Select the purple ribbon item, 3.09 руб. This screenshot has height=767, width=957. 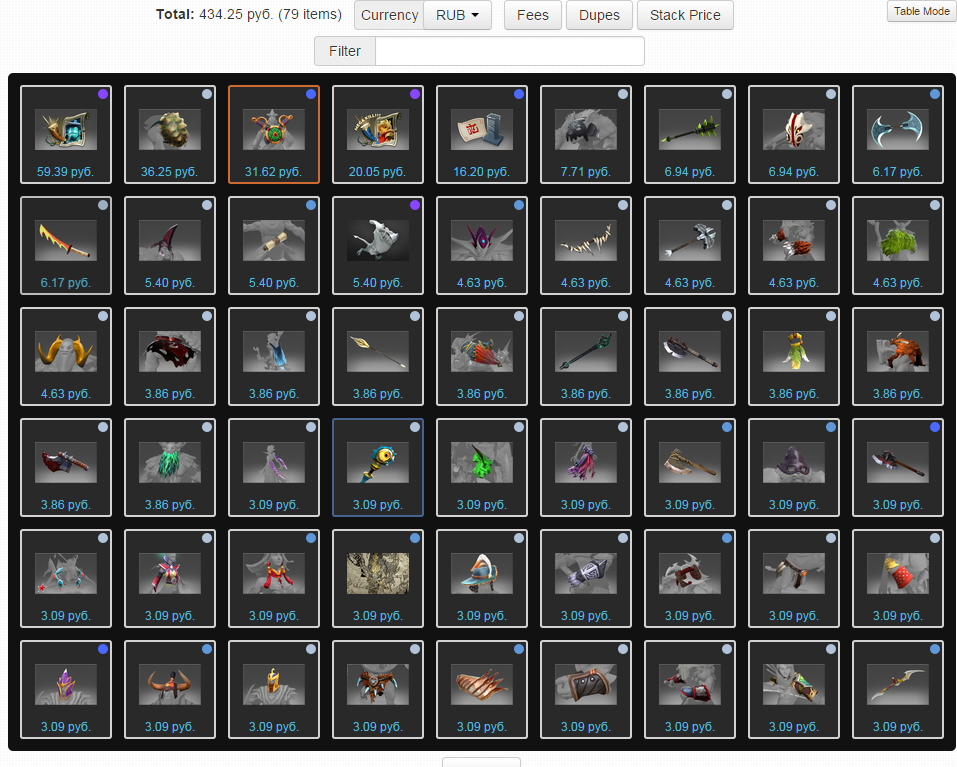(x=274, y=467)
